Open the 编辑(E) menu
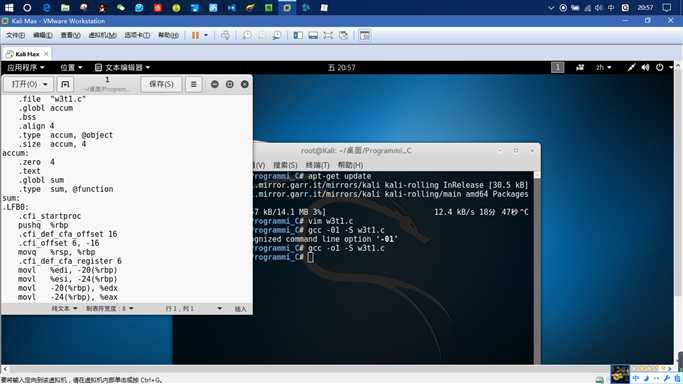The image size is (683, 384). (x=43, y=35)
